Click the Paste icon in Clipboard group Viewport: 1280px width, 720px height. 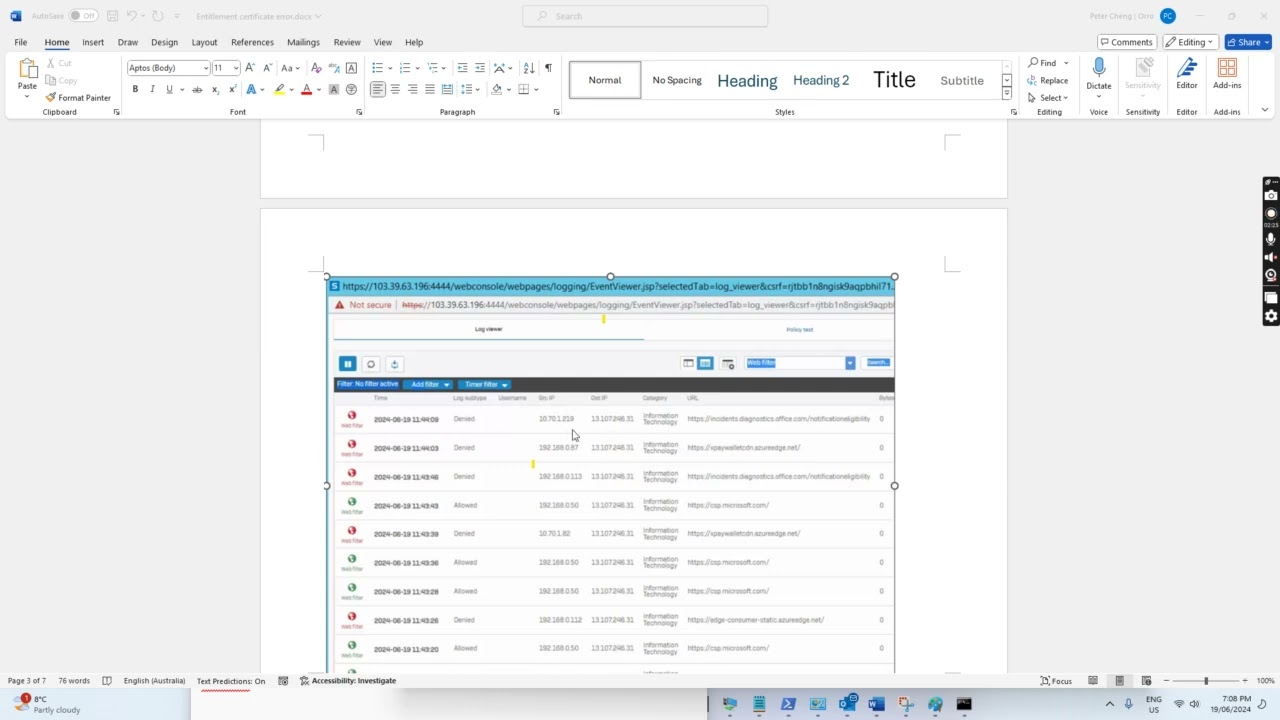27,70
